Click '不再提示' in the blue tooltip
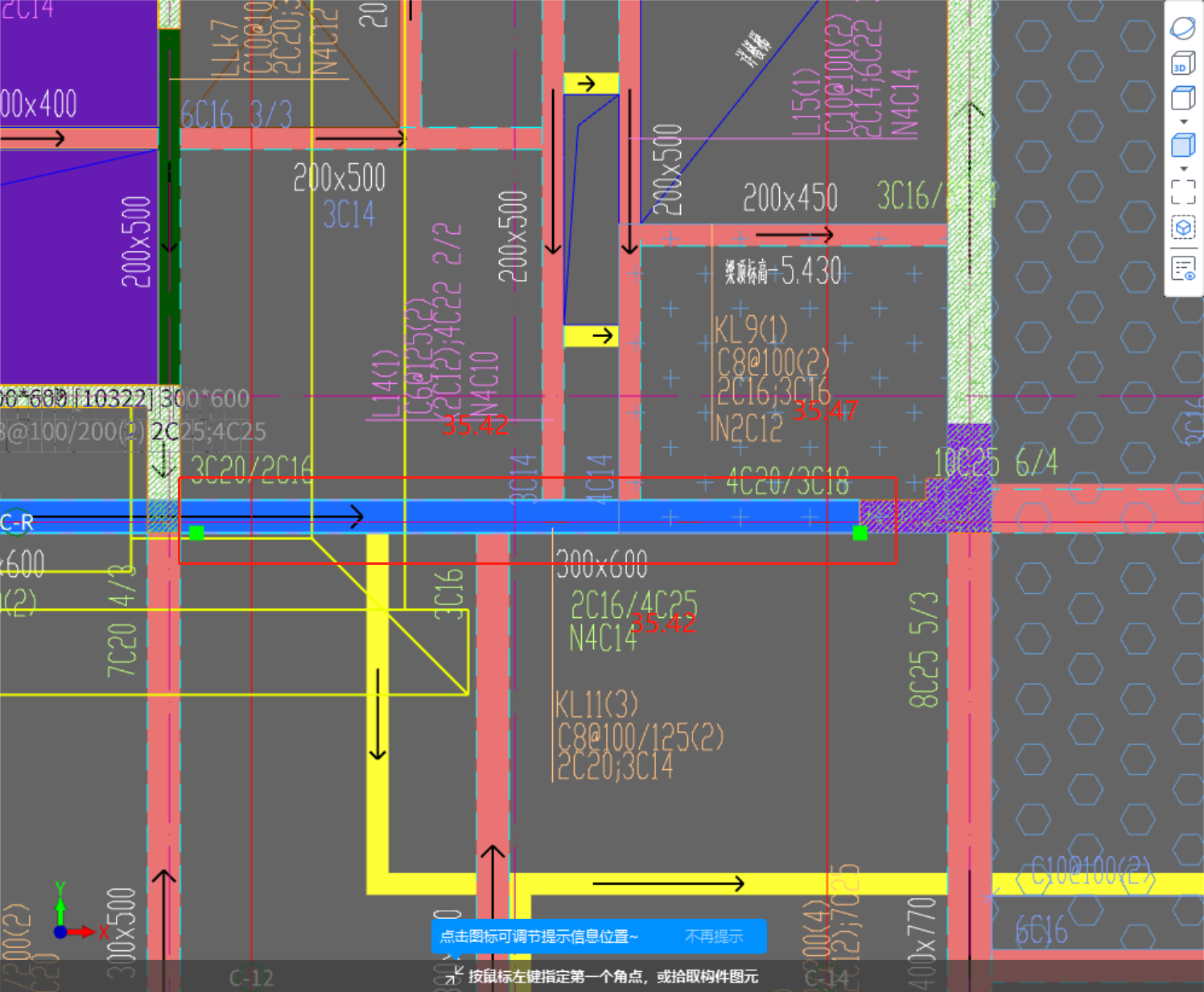The width and height of the screenshot is (1204, 992). 714,936
